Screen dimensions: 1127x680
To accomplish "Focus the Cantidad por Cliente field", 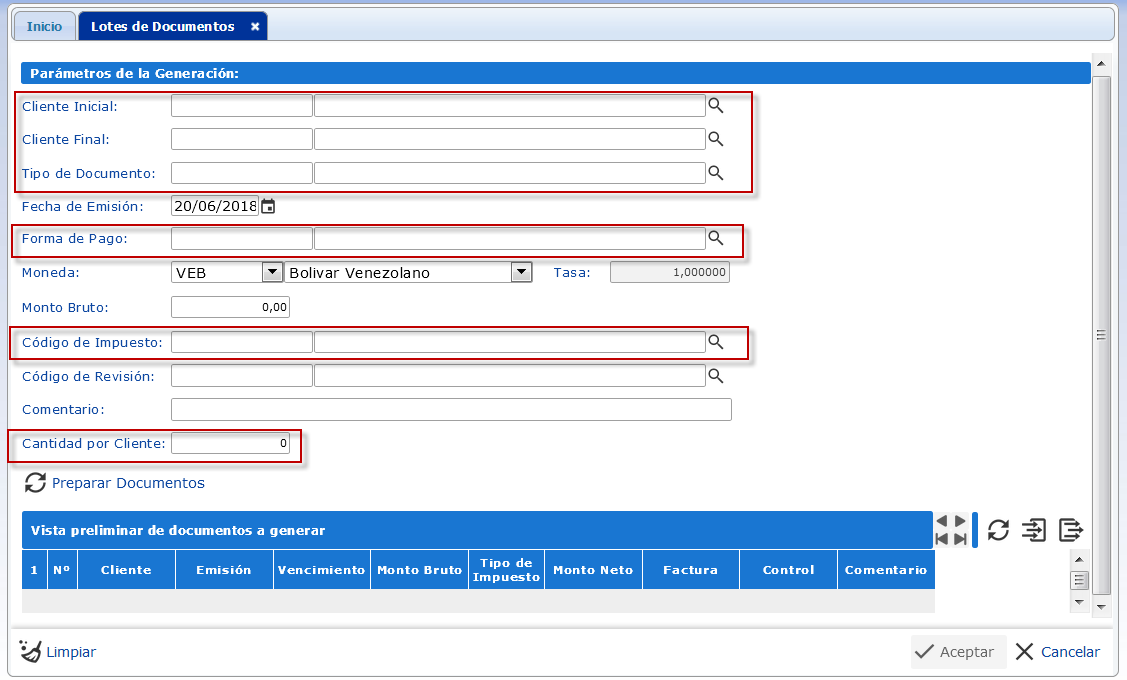I will (x=230, y=443).
